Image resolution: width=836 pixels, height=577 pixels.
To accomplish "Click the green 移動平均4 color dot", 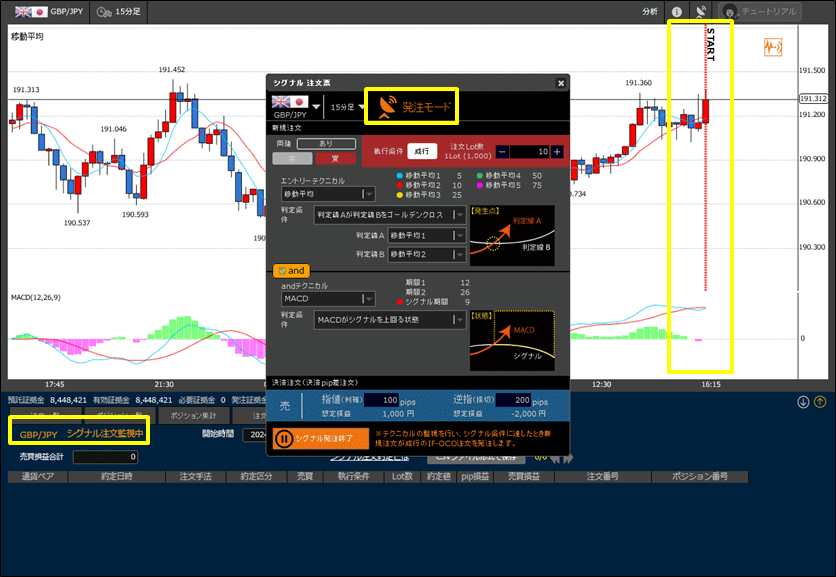I will click(479, 175).
